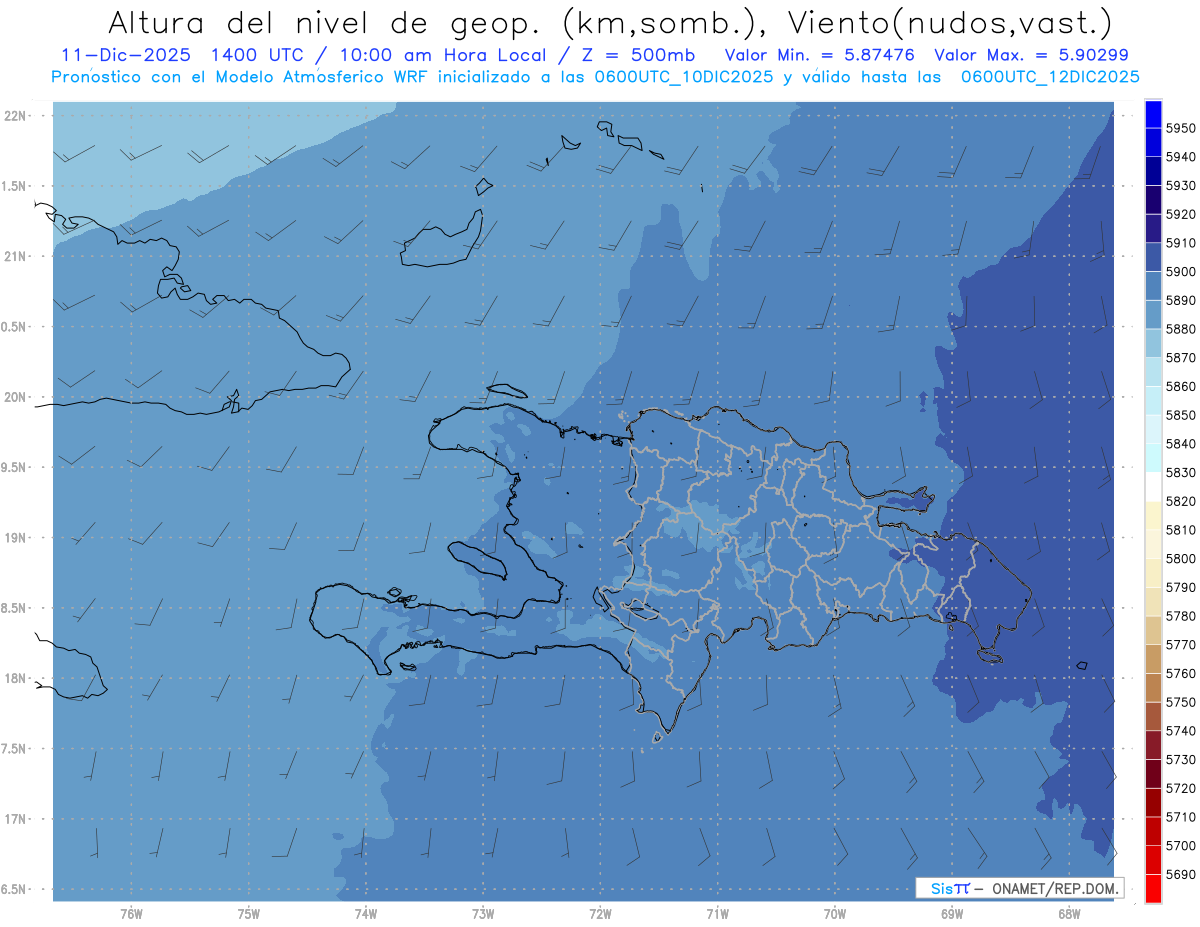Click the '5830' legend value
The height and width of the screenshot is (927, 1200).
click(1180, 472)
